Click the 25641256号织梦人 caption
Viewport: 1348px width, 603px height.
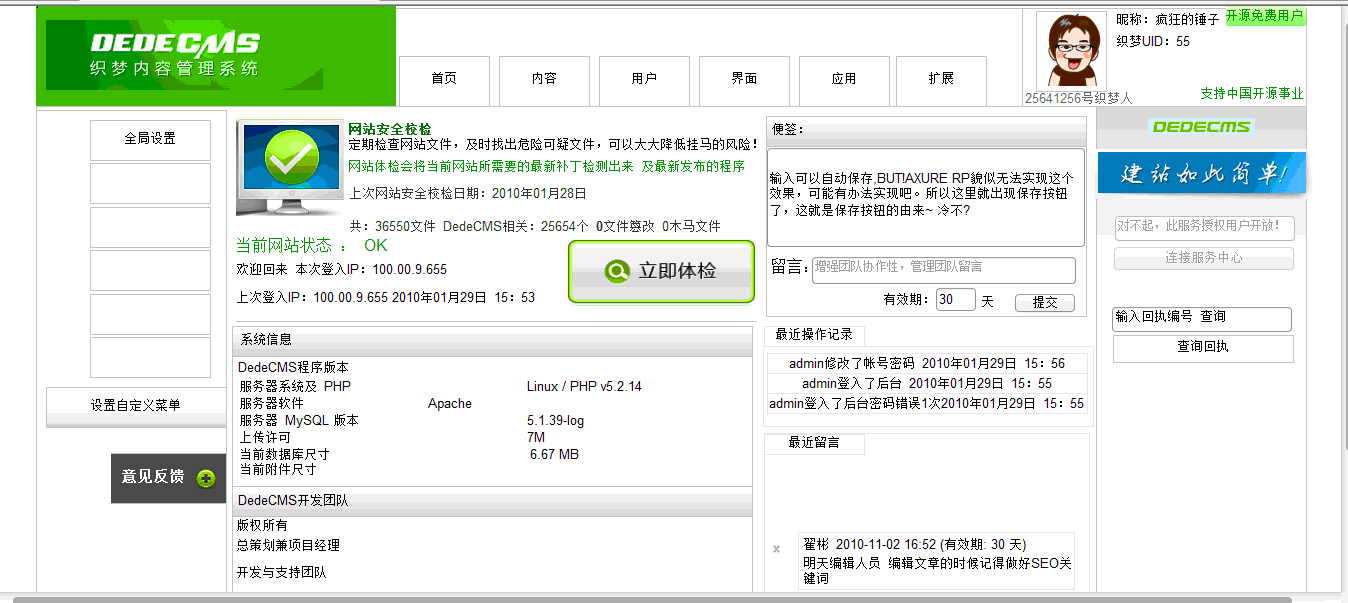point(1079,99)
